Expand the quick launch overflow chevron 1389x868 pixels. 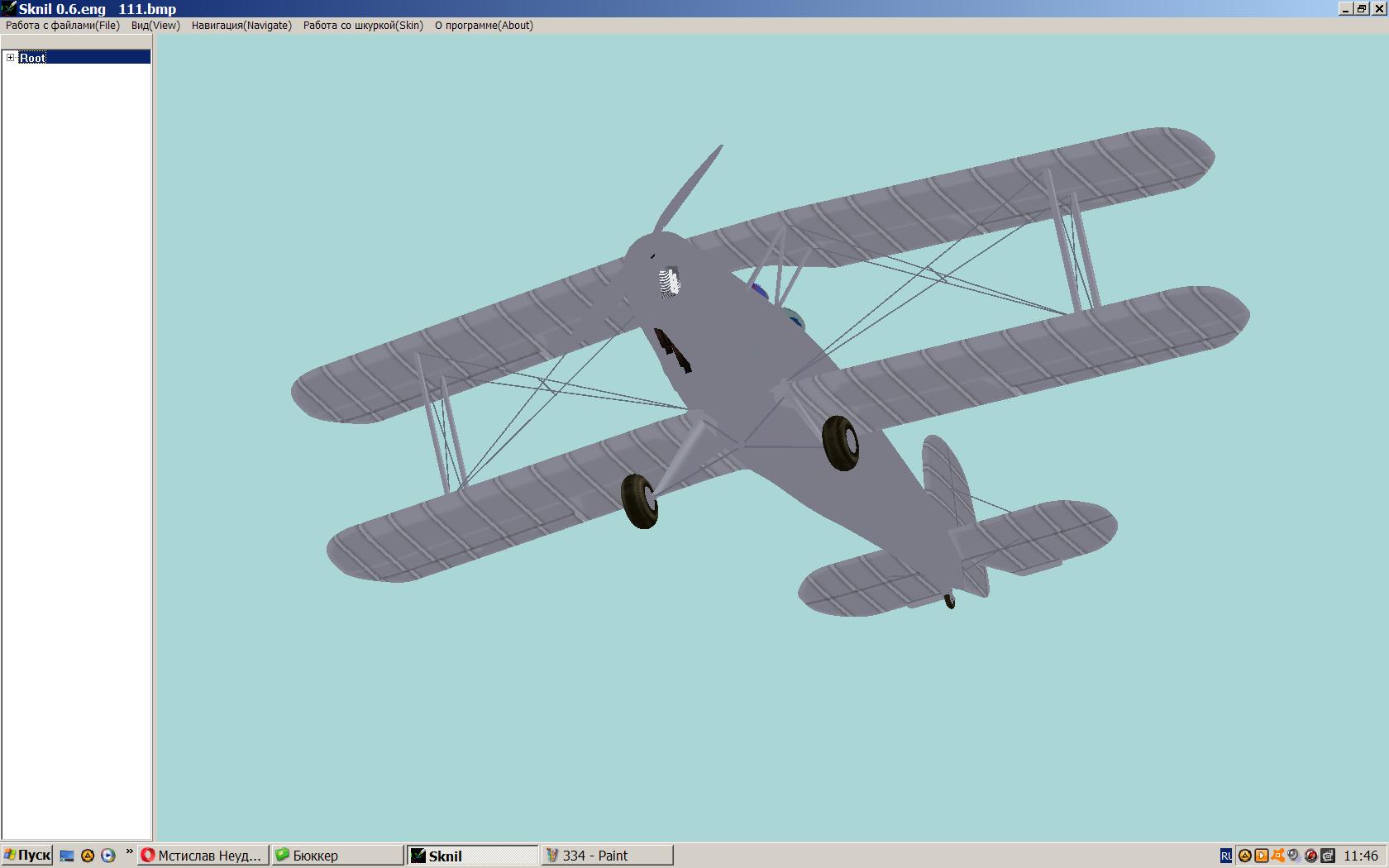[129, 851]
